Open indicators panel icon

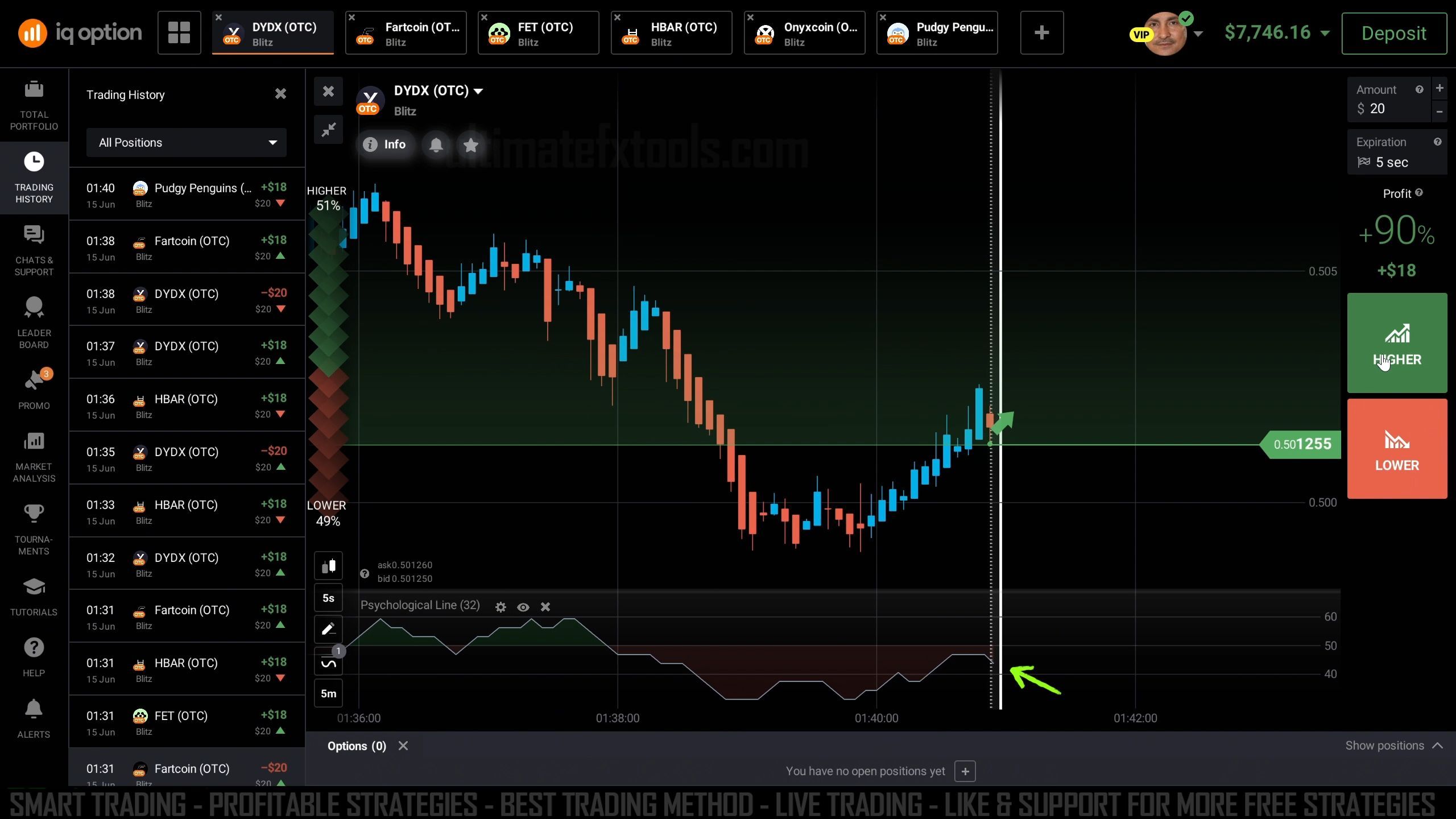point(329,663)
